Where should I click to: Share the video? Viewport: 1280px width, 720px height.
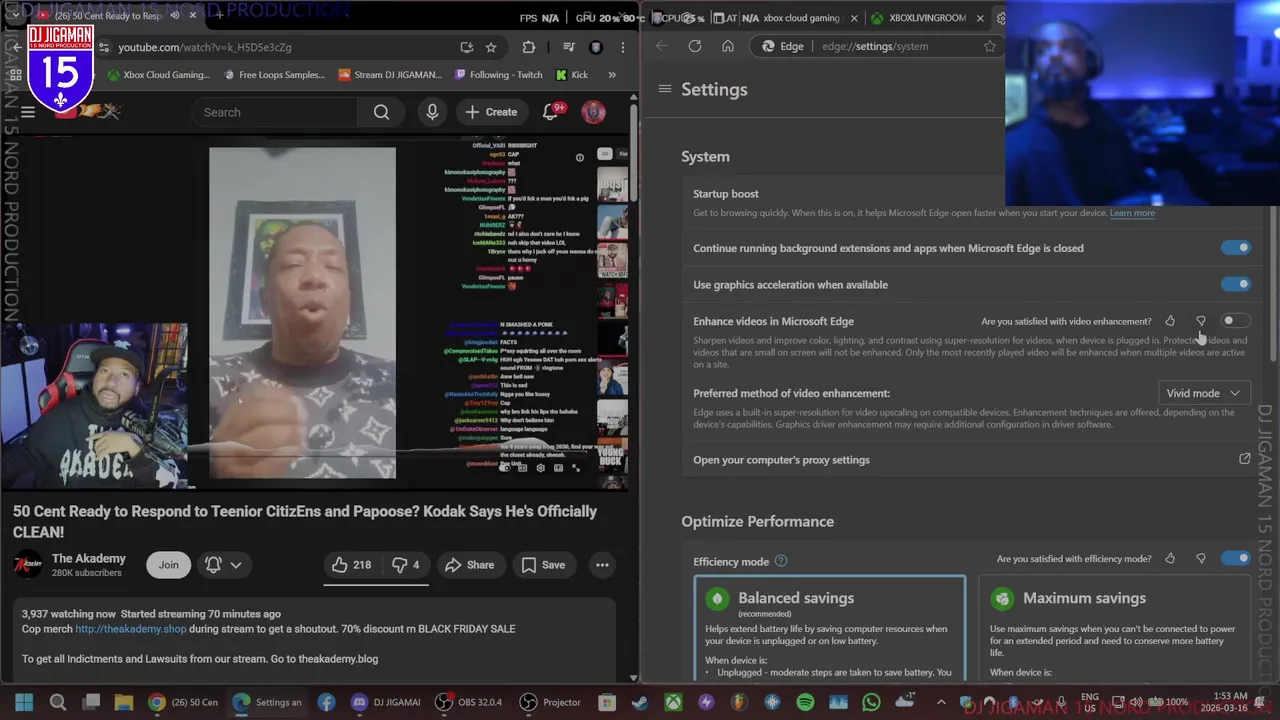tap(470, 565)
